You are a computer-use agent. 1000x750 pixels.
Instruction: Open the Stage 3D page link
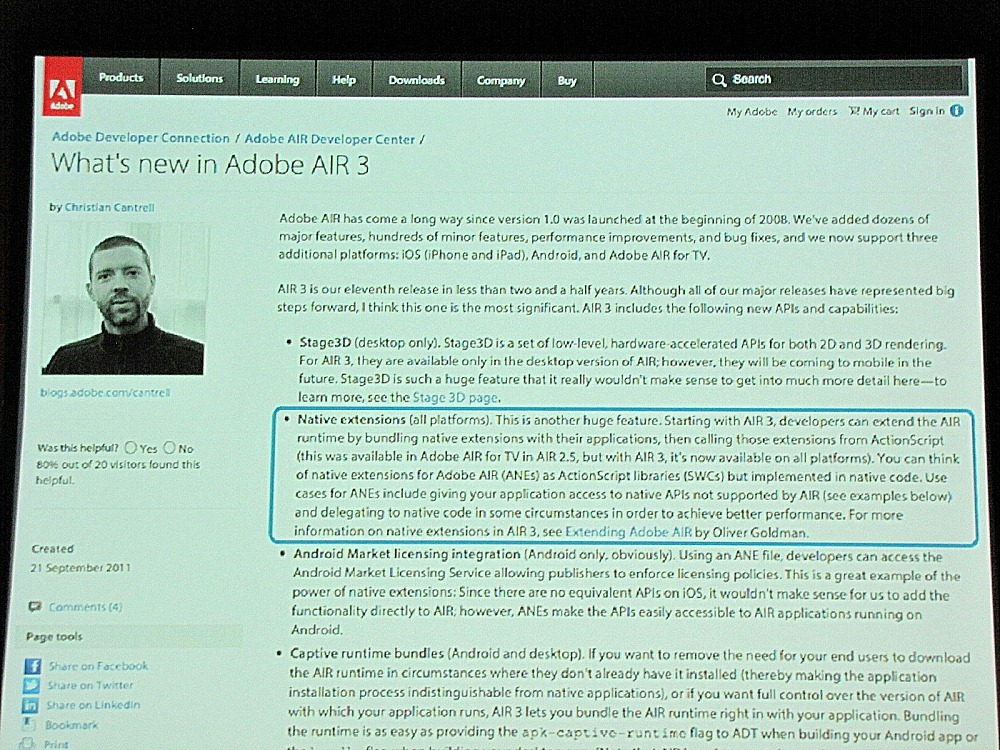point(455,397)
